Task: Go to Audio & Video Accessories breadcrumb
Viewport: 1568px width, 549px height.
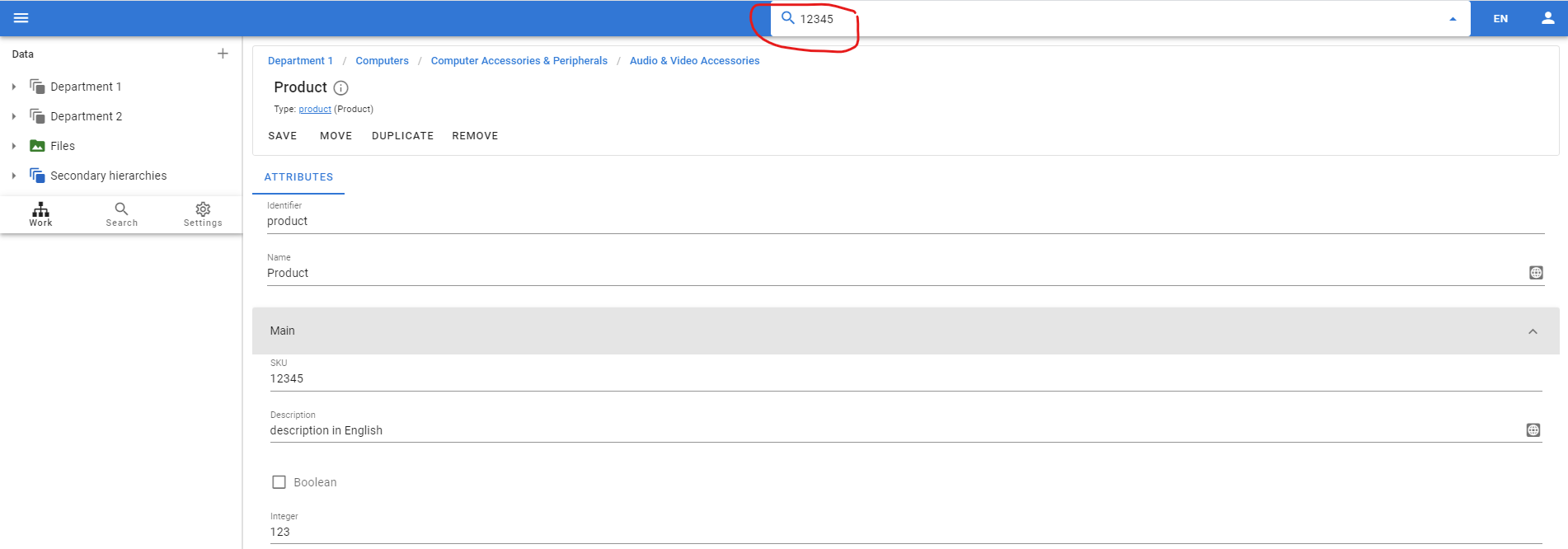Action: 694,61
